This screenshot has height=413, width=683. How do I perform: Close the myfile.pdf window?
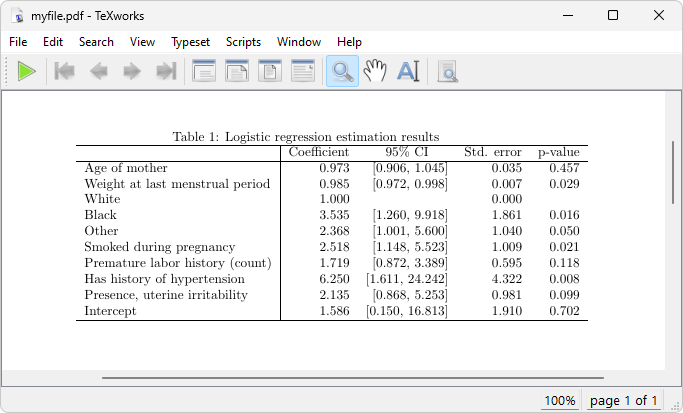pos(659,16)
